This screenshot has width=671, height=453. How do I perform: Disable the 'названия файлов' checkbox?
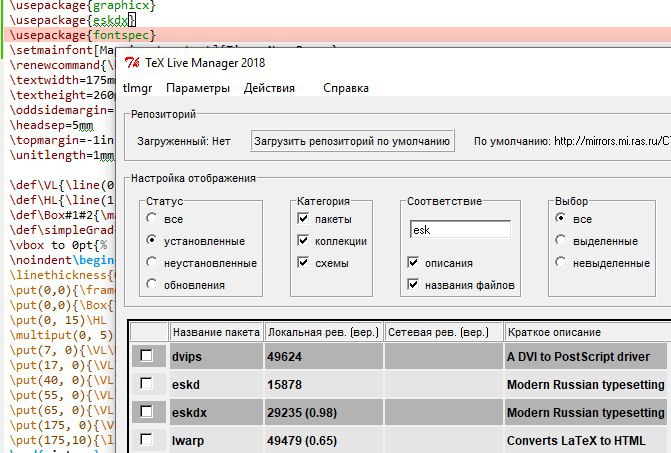coord(413,284)
